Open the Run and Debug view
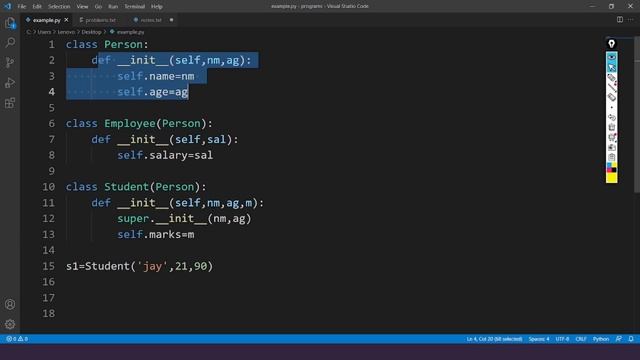Screen dimensions: 640x360 click(x=10, y=83)
